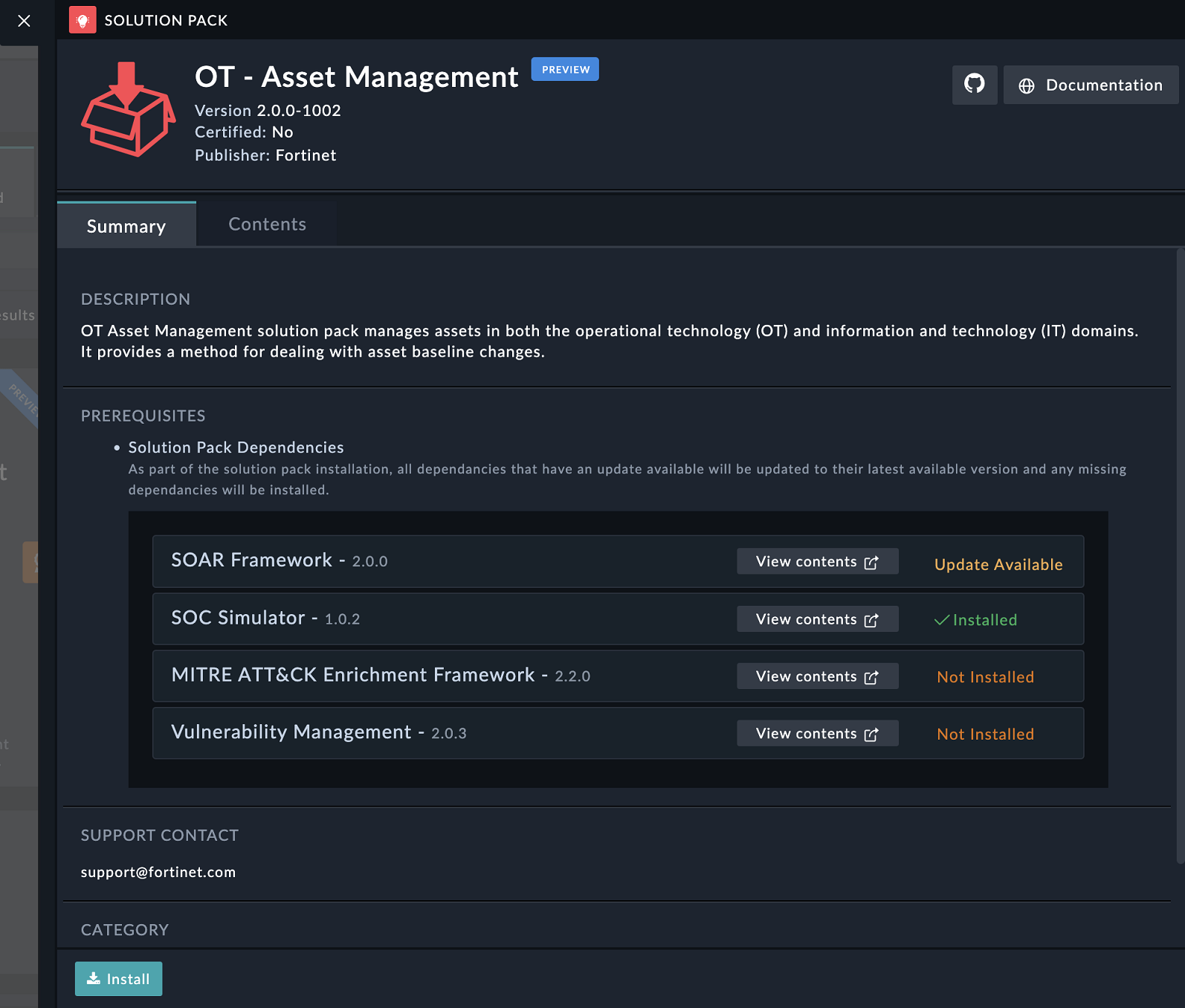This screenshot has width=1185, height=1008.
Task: Switch to the Summary tab
Action: (126, 225)
